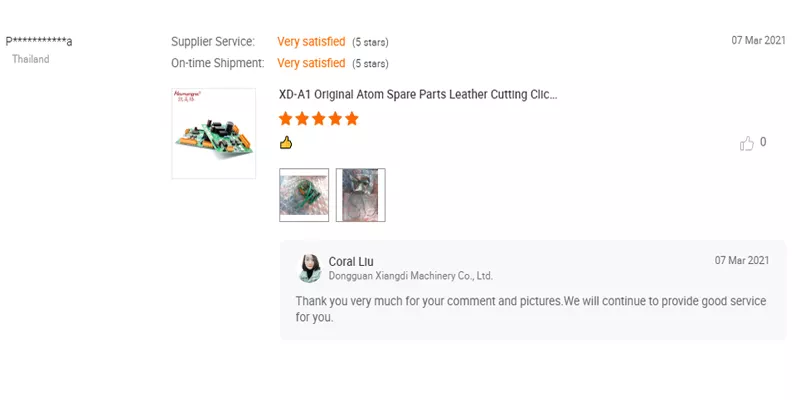Click Coral Liu's profile avatar
The image size is (800, 400).
pos(310,268)
